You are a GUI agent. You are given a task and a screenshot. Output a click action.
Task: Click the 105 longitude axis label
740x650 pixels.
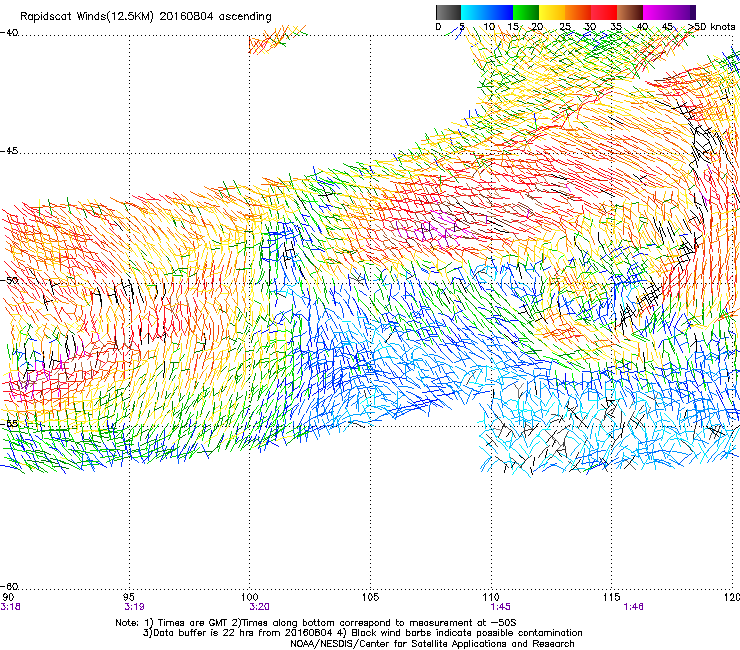[370, 597]
